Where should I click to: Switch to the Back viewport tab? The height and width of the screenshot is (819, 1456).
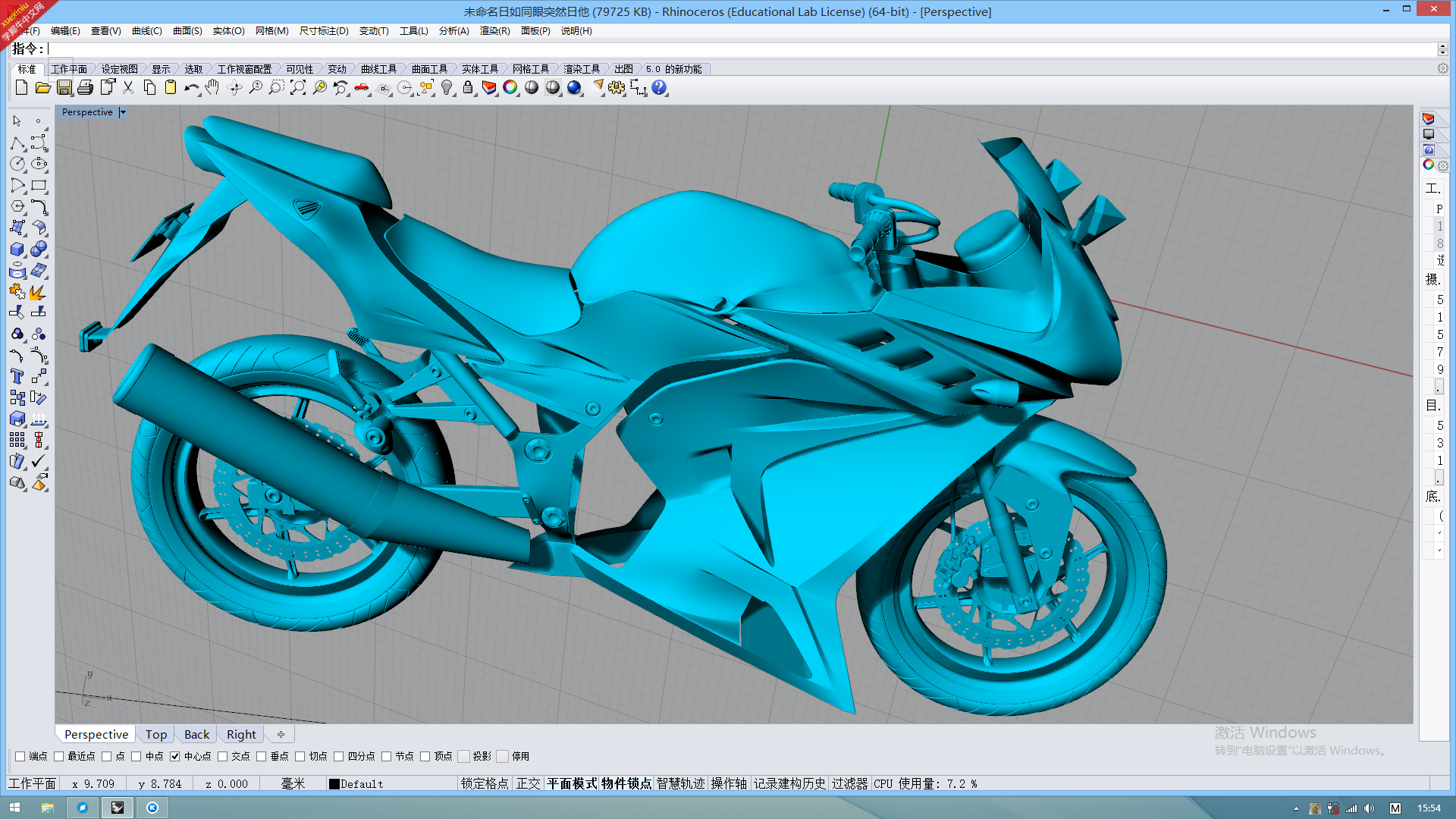point(196,734)
